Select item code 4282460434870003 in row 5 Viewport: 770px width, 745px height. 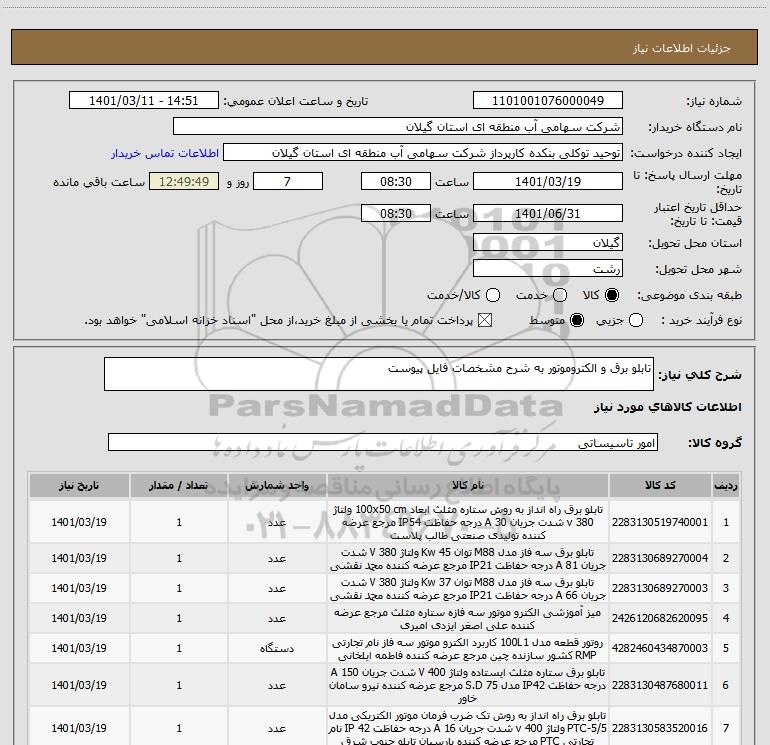coord(660,648)
